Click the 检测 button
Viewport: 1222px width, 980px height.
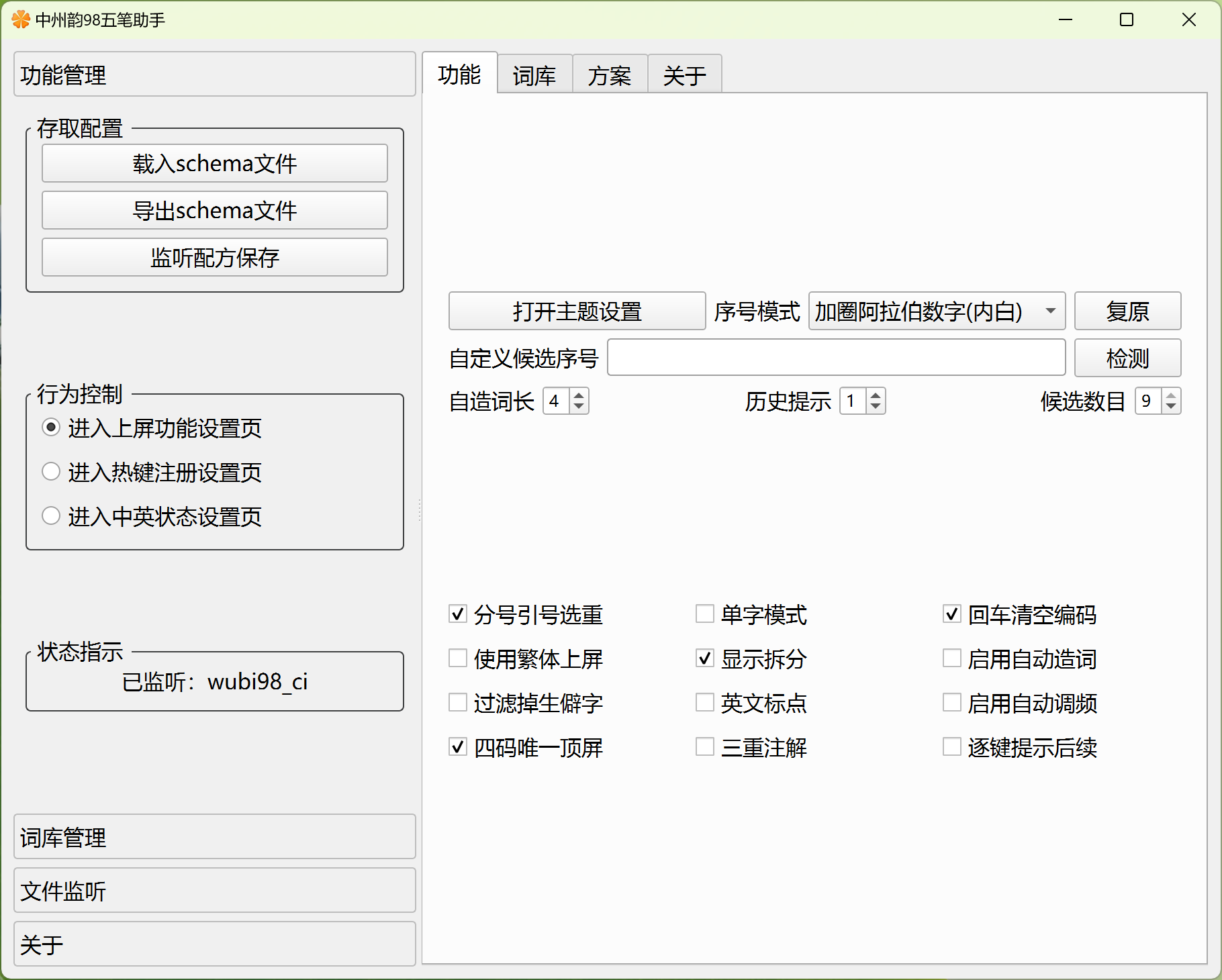tap(1127, 358)
